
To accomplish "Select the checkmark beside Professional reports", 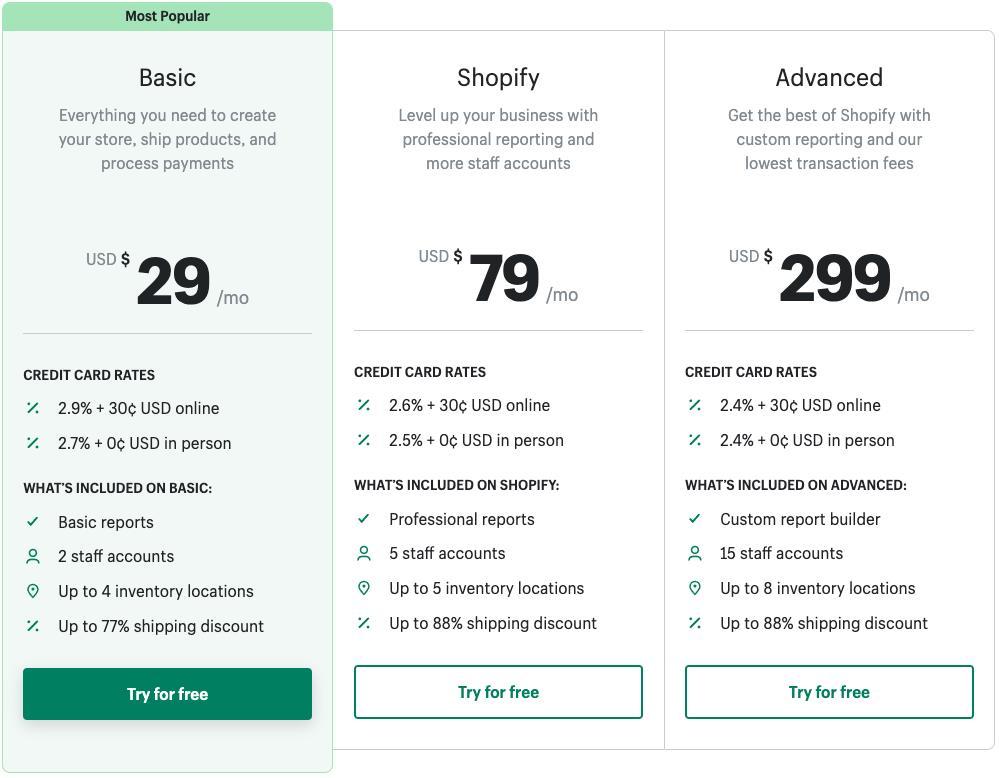I will 362,519.
